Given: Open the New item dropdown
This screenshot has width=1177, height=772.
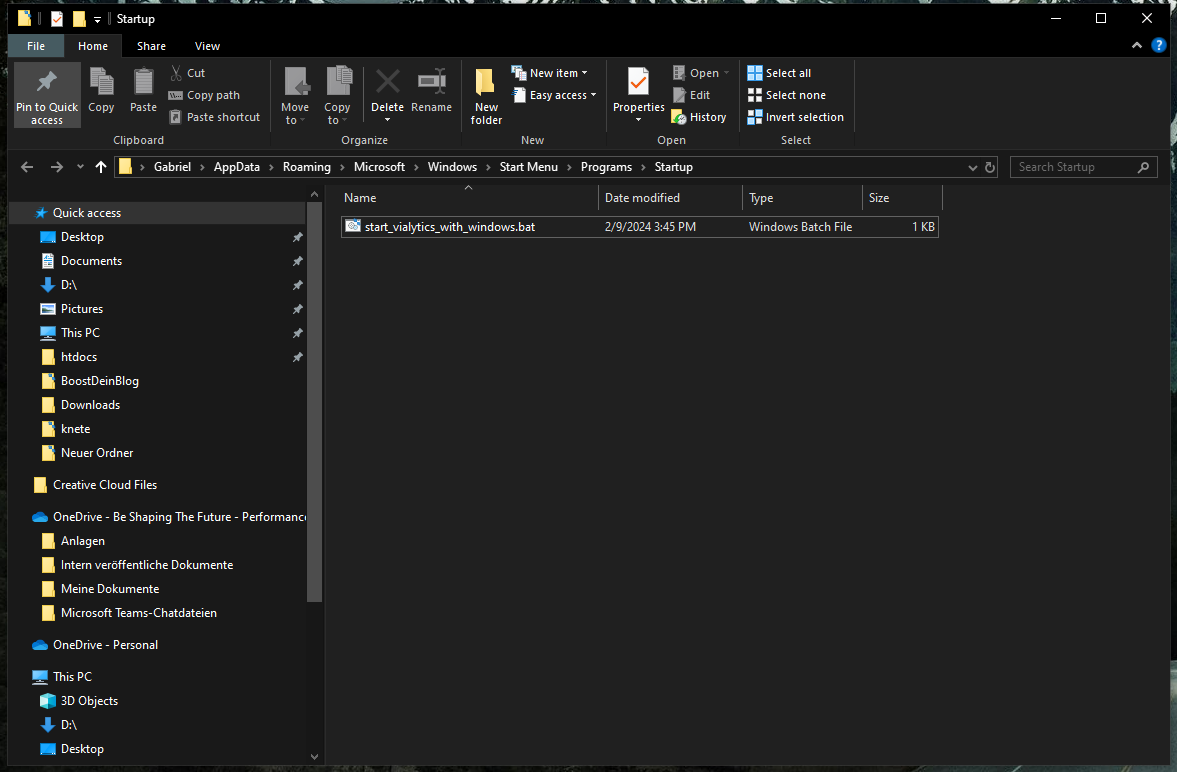Looking at the screenshot, I should pyautogui.click(x=549, y=72).
